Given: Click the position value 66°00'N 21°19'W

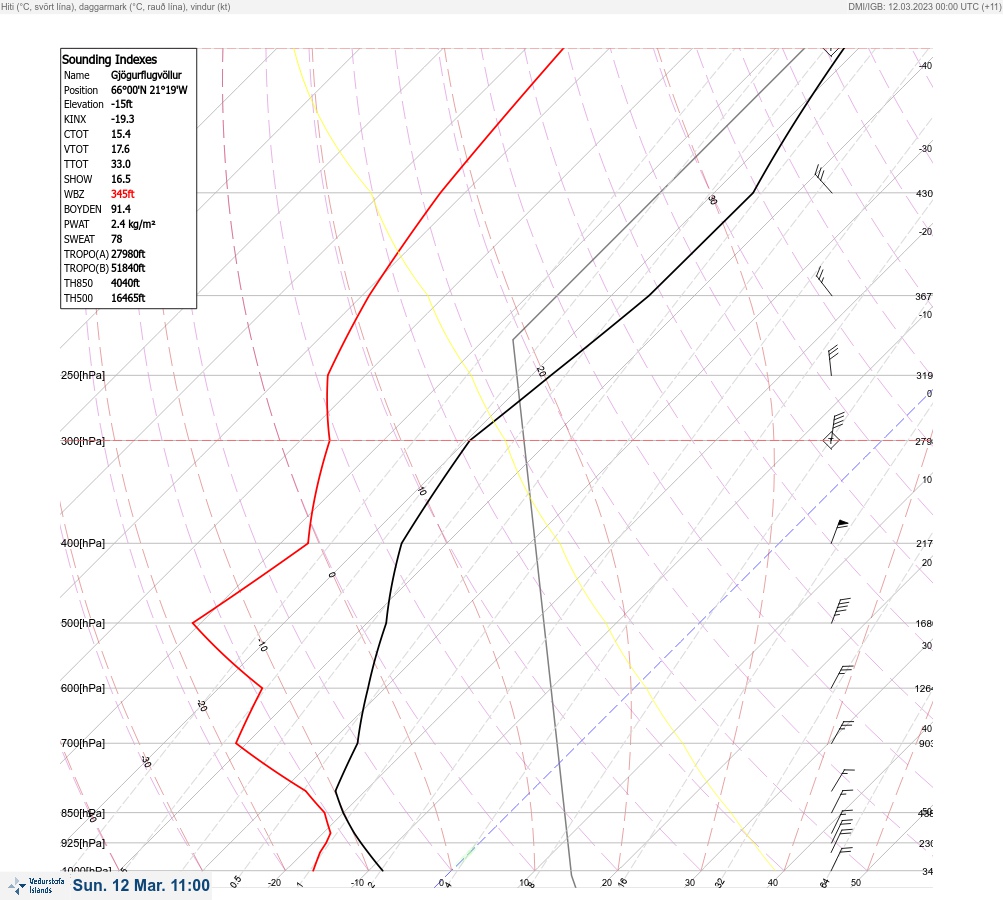Looking at the screenshot, I should (x=149, y=90).
